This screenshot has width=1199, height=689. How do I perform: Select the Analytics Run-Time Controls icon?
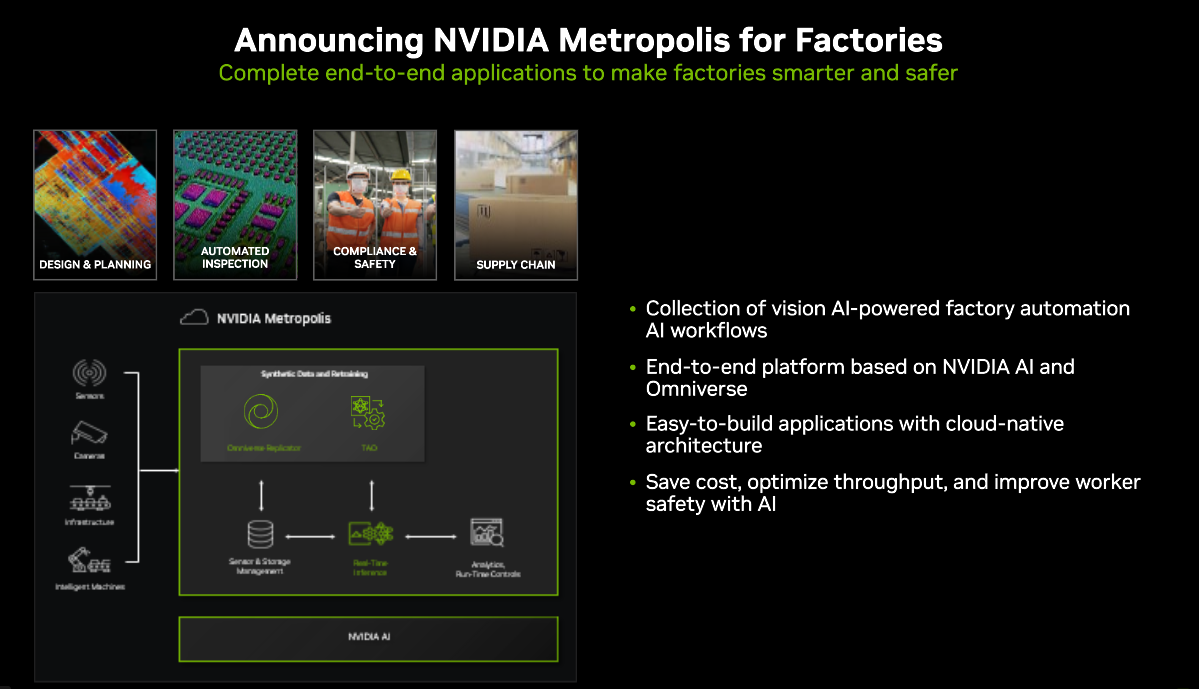click(x=487, y=532)
